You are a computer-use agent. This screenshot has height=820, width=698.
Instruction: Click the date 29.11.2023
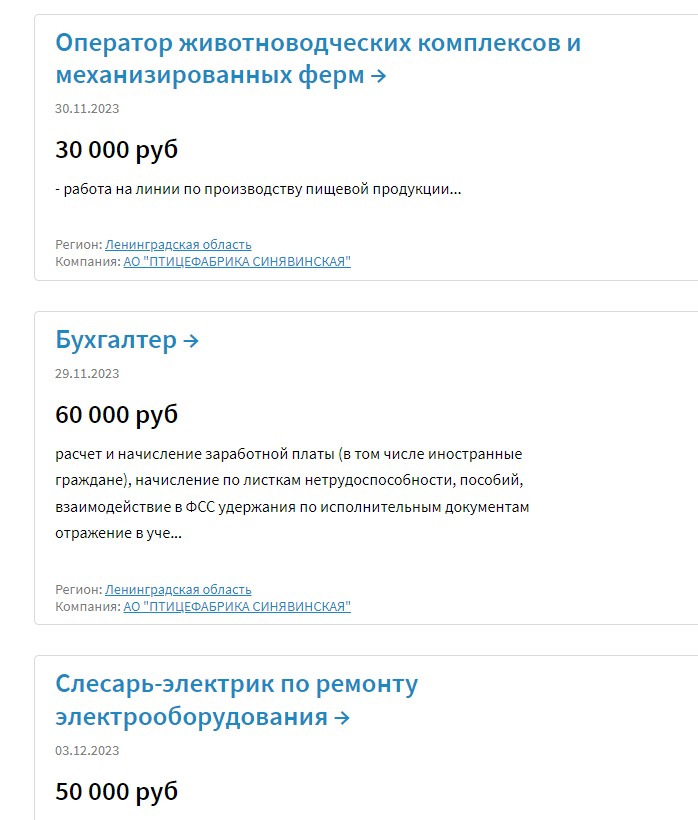tap(87, 374)
